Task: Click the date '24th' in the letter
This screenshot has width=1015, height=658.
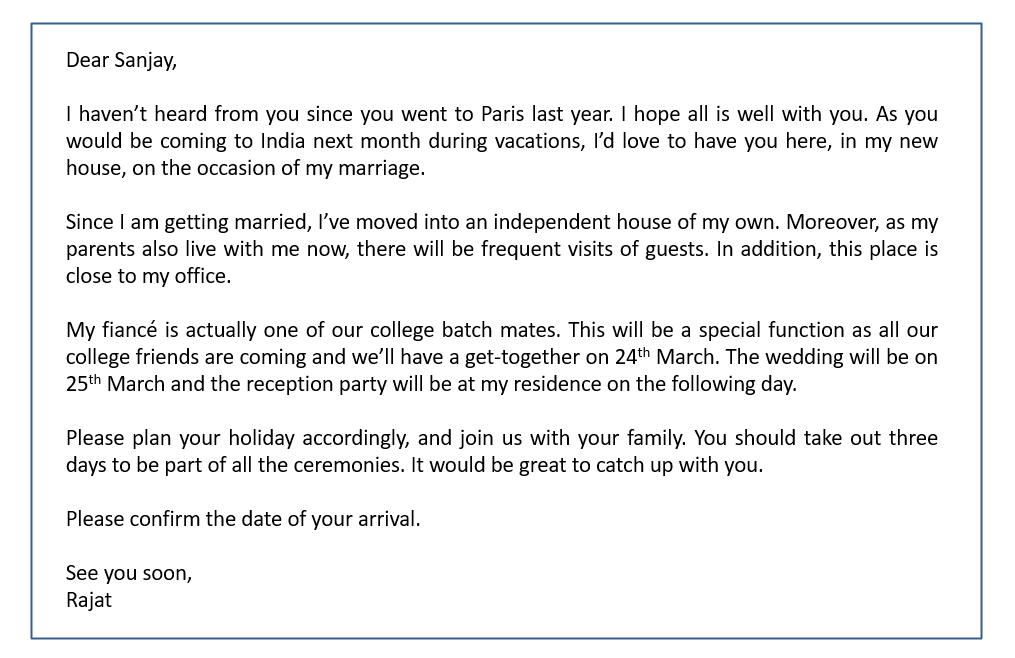Action: [x=632, y=356]
